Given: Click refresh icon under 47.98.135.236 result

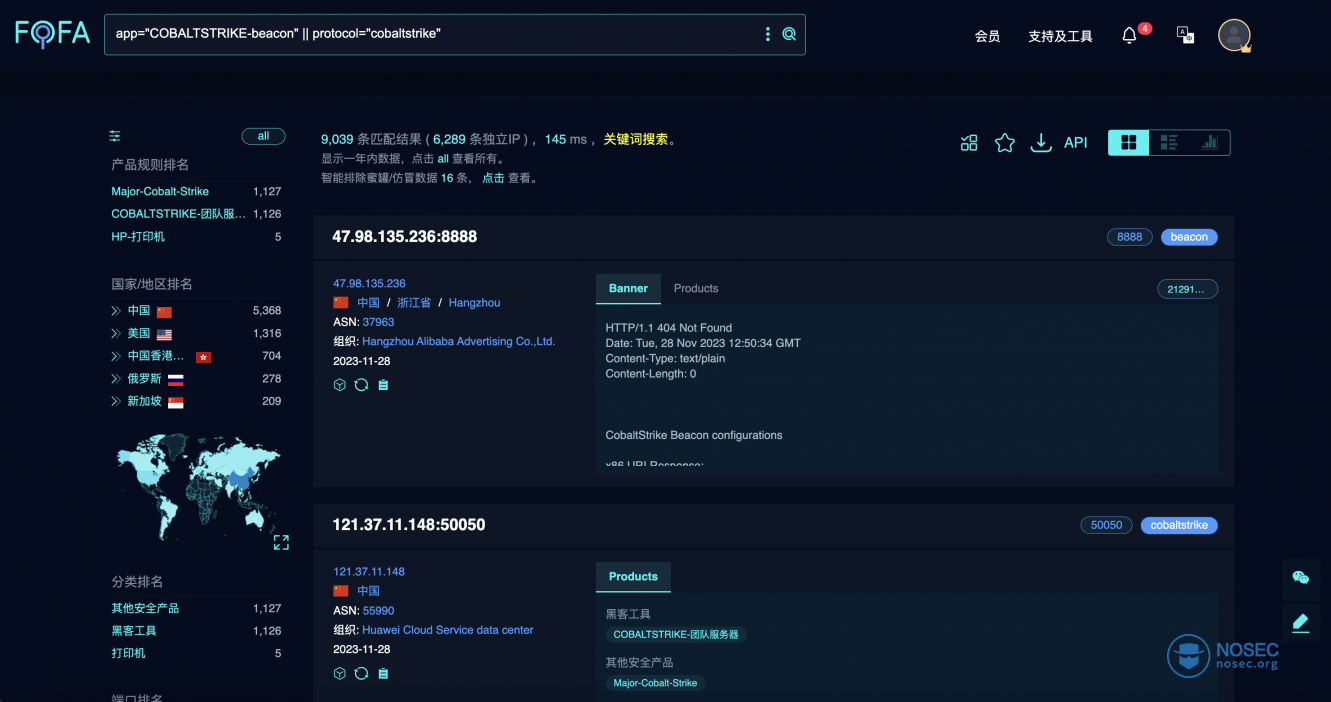Looking at the screenshot, I should [x=361, y=385].
